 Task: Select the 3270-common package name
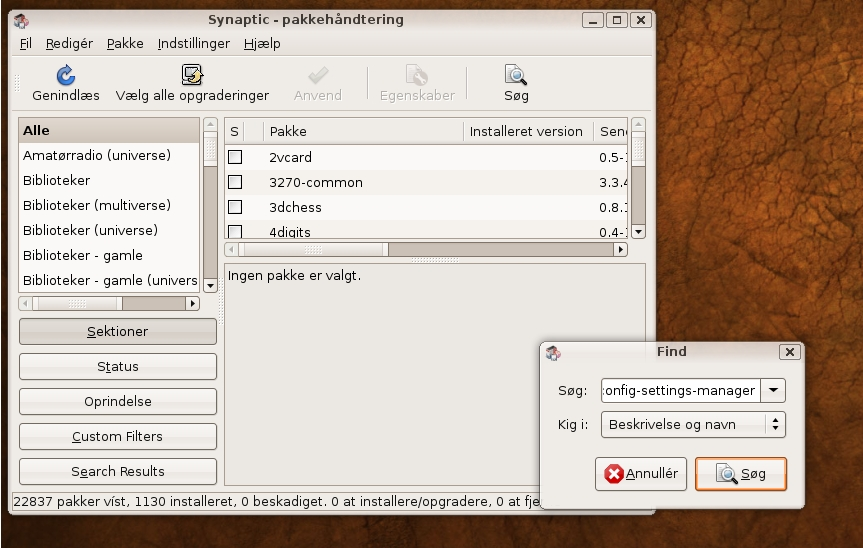pos(315,183)
